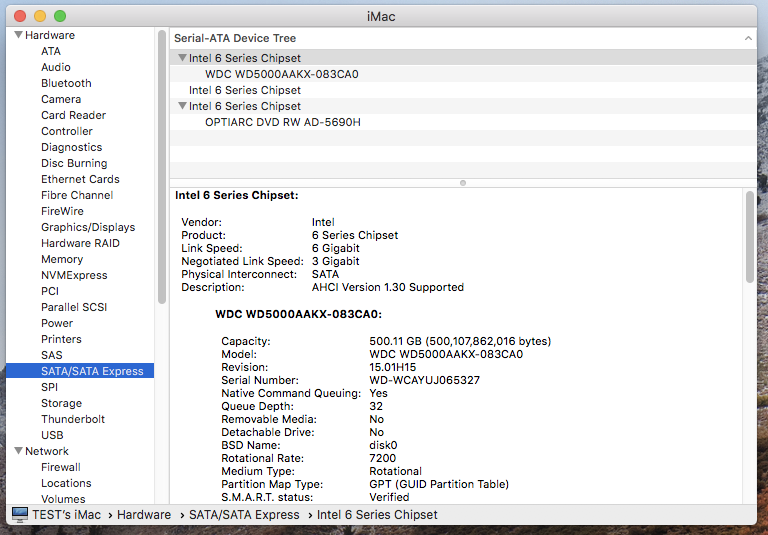Sort the Serial-ATA Device Tree column using the header arrow
The image size is (768, 535).
748,38
